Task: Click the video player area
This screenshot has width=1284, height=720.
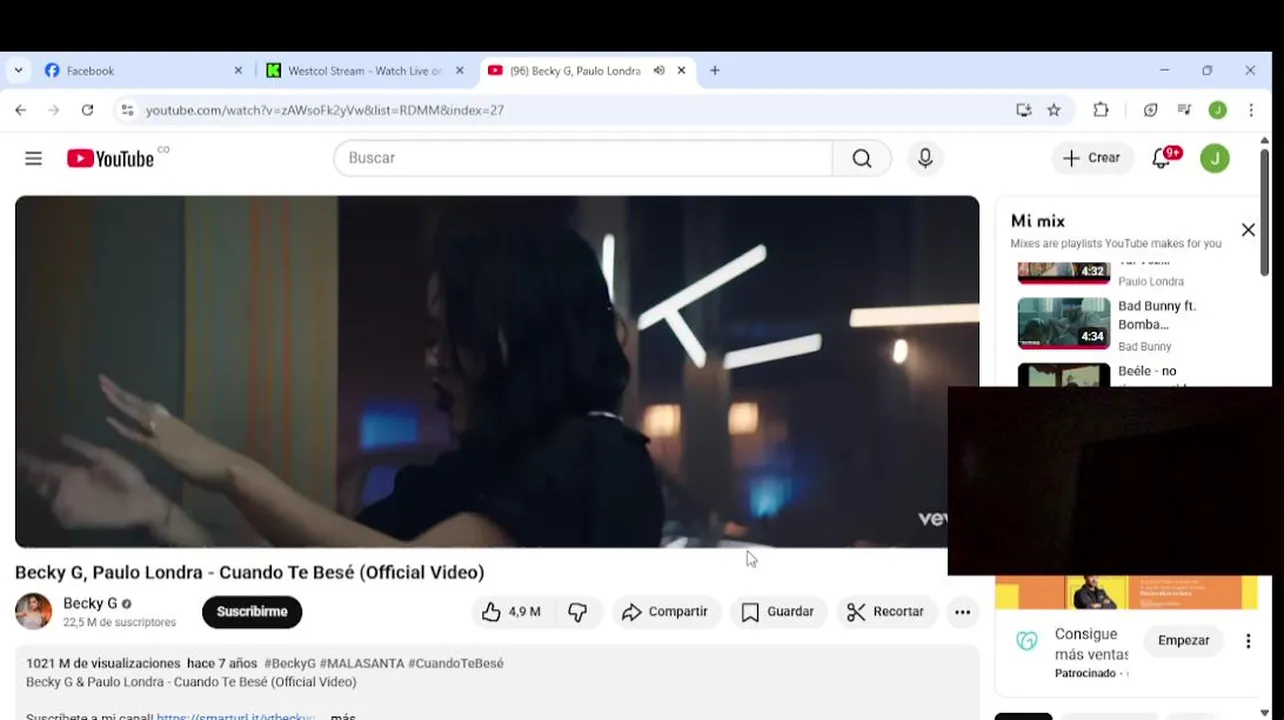Action: pyautogui.click(x=497, y=371)
